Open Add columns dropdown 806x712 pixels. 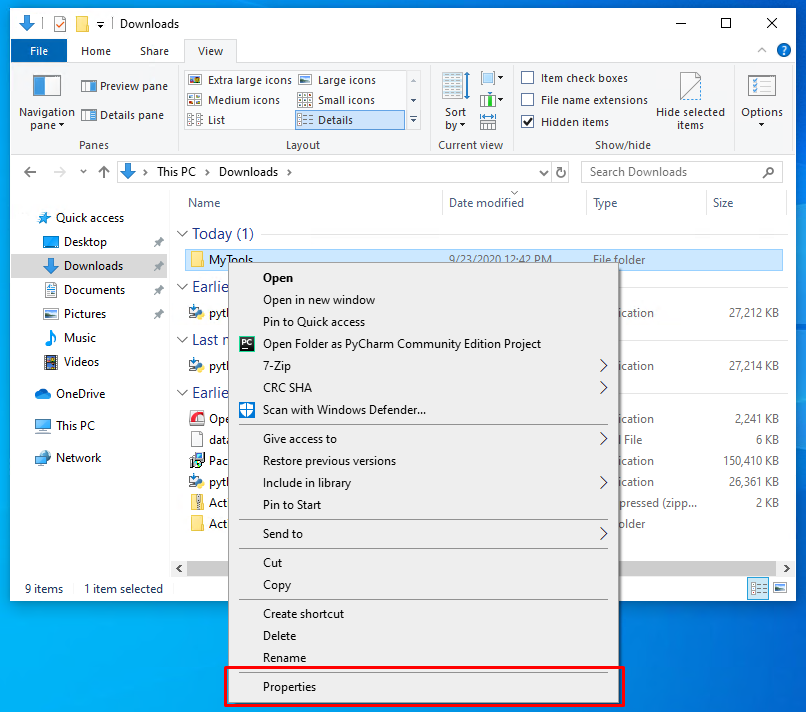click(492, 100)
